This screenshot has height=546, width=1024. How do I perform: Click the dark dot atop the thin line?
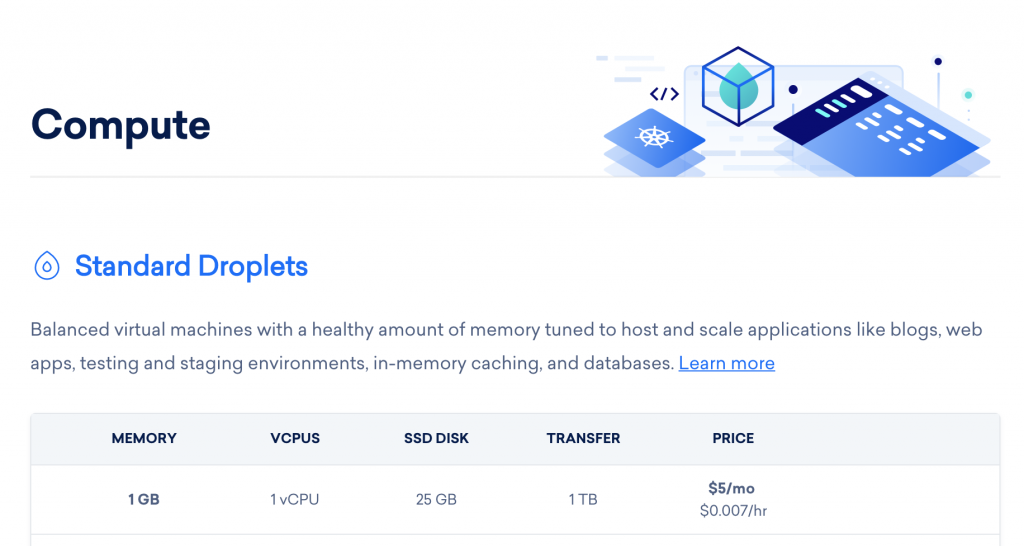(938, 61)
